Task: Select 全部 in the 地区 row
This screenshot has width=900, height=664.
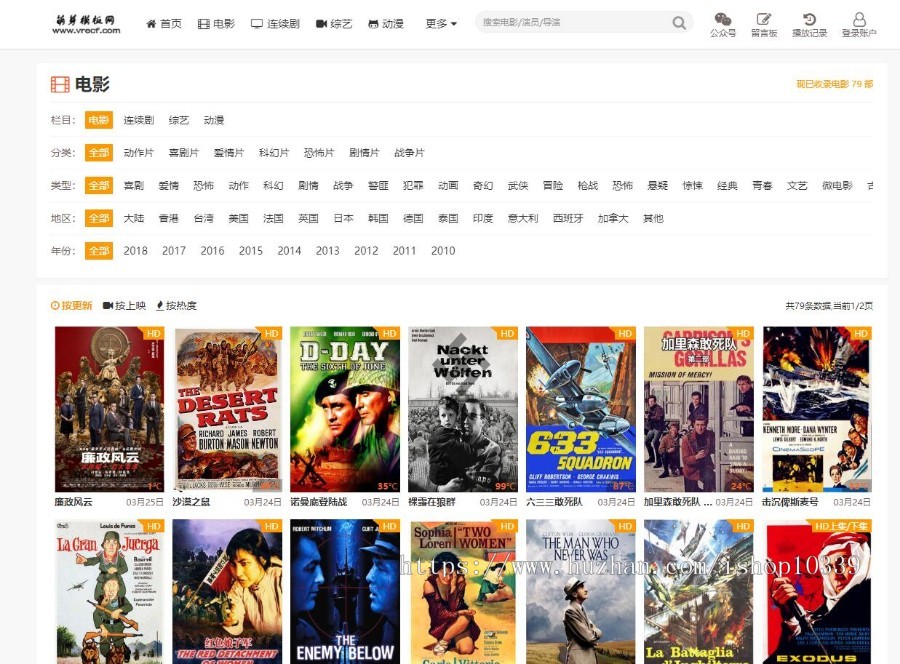Action: click(99, 218)
